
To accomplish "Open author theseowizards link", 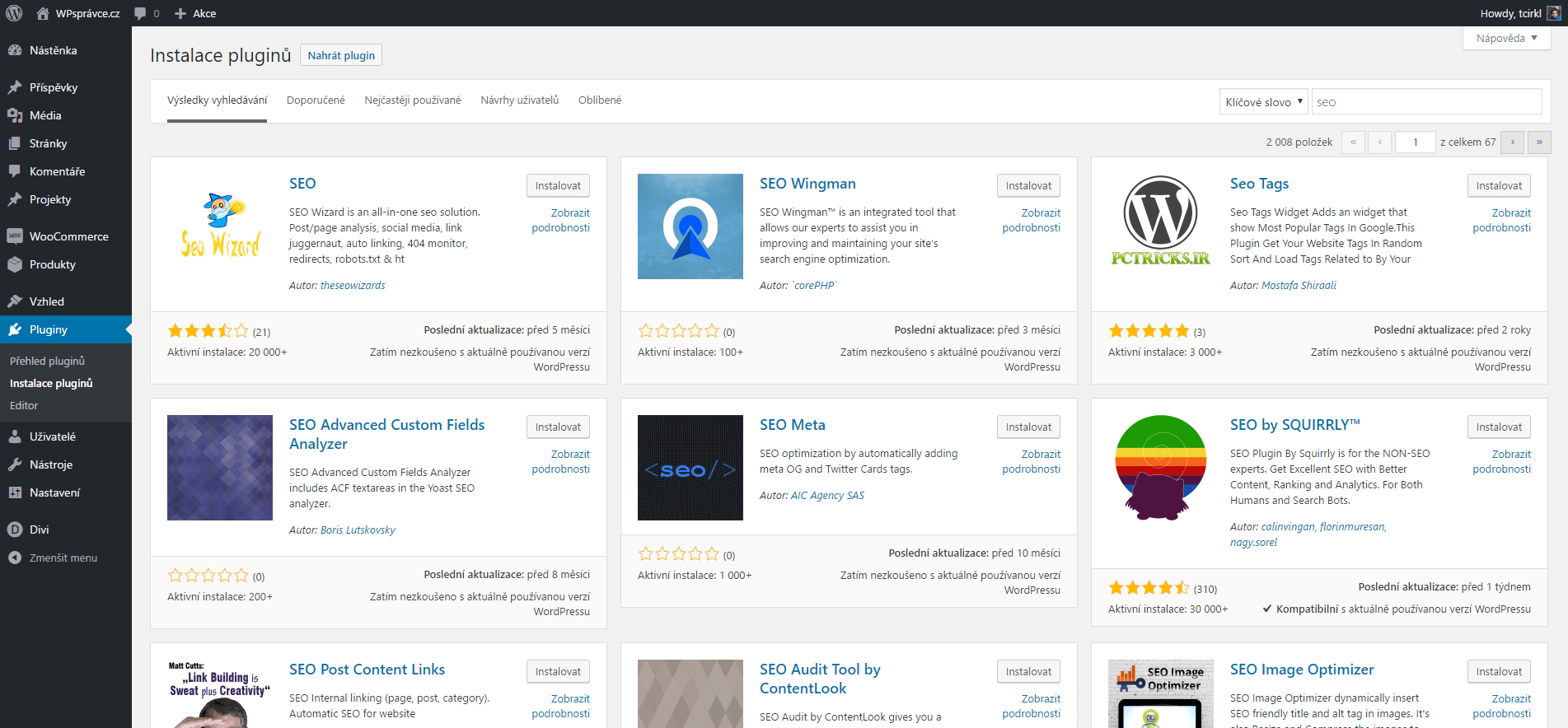I will 353,286.
